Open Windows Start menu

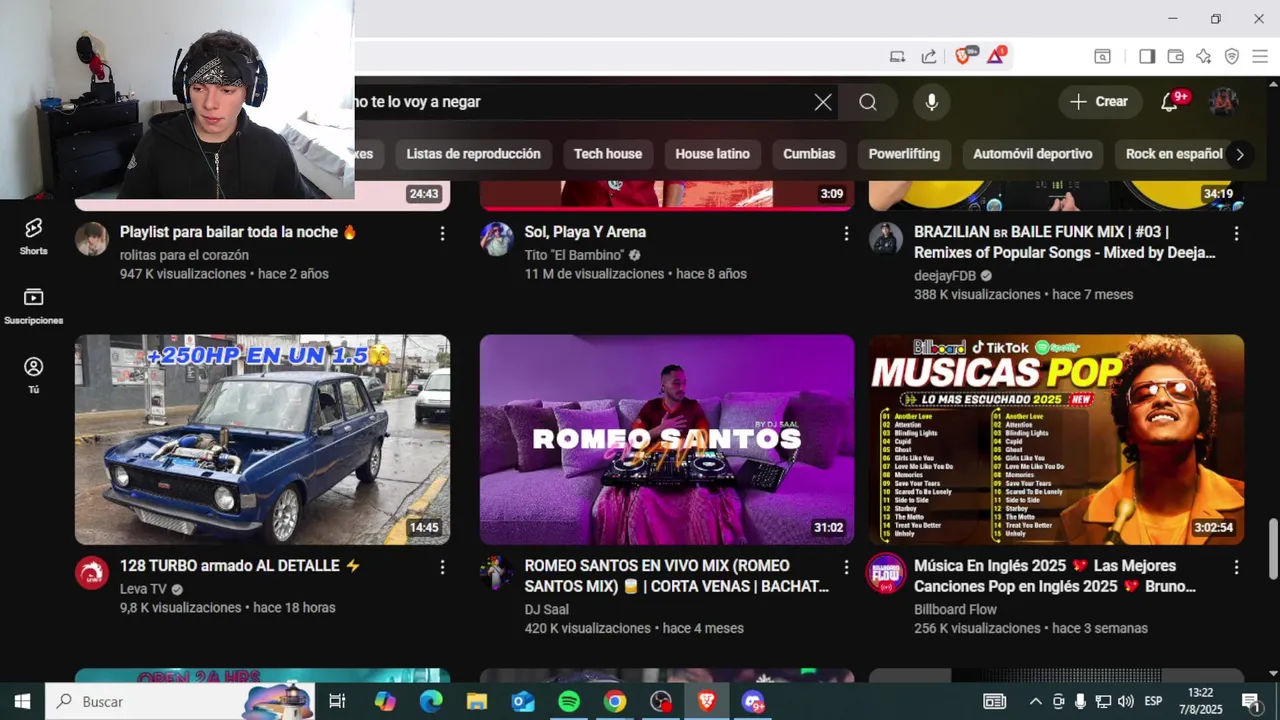[22, 702]
